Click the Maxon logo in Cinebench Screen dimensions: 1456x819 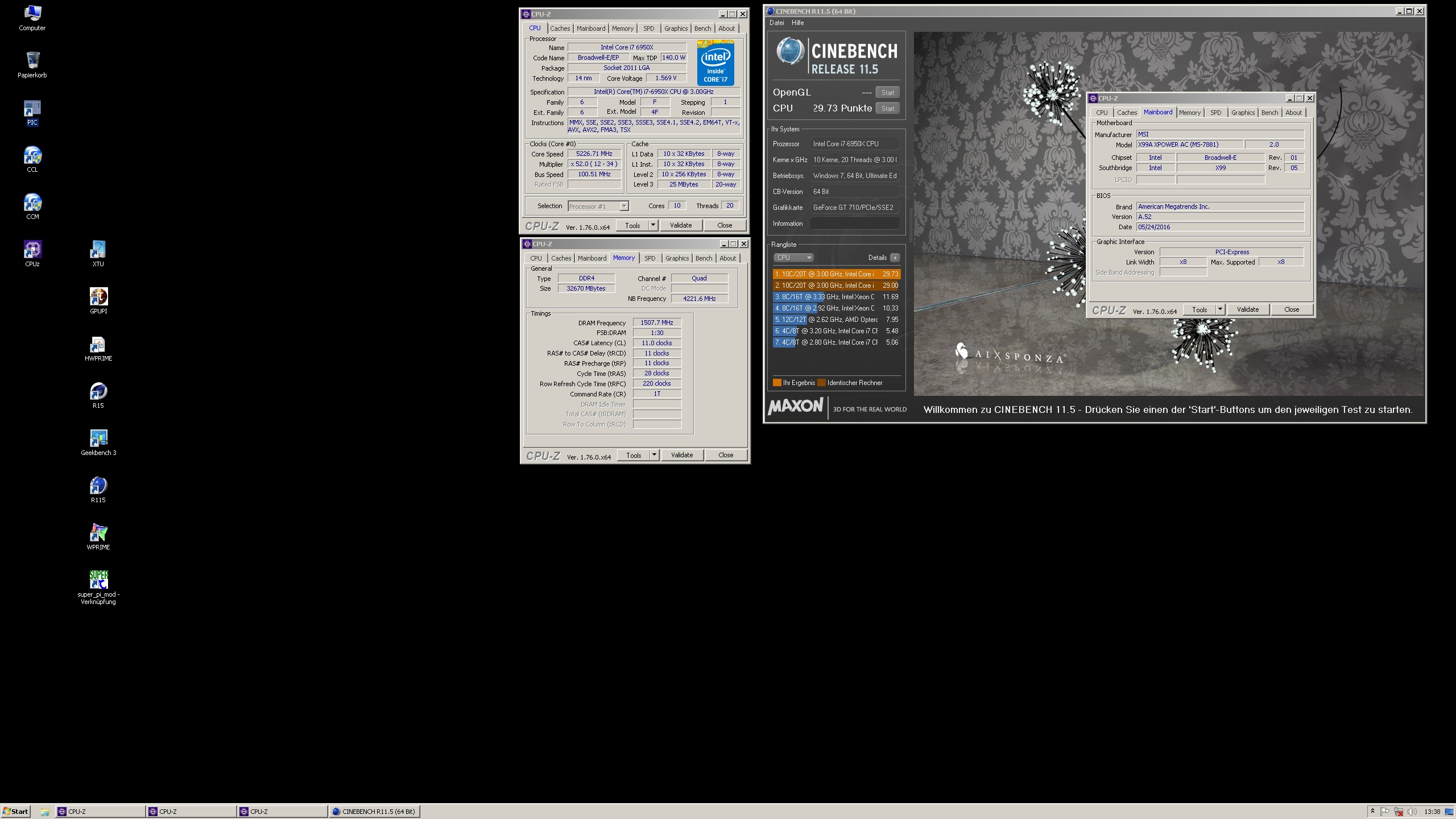coord(795,407)
